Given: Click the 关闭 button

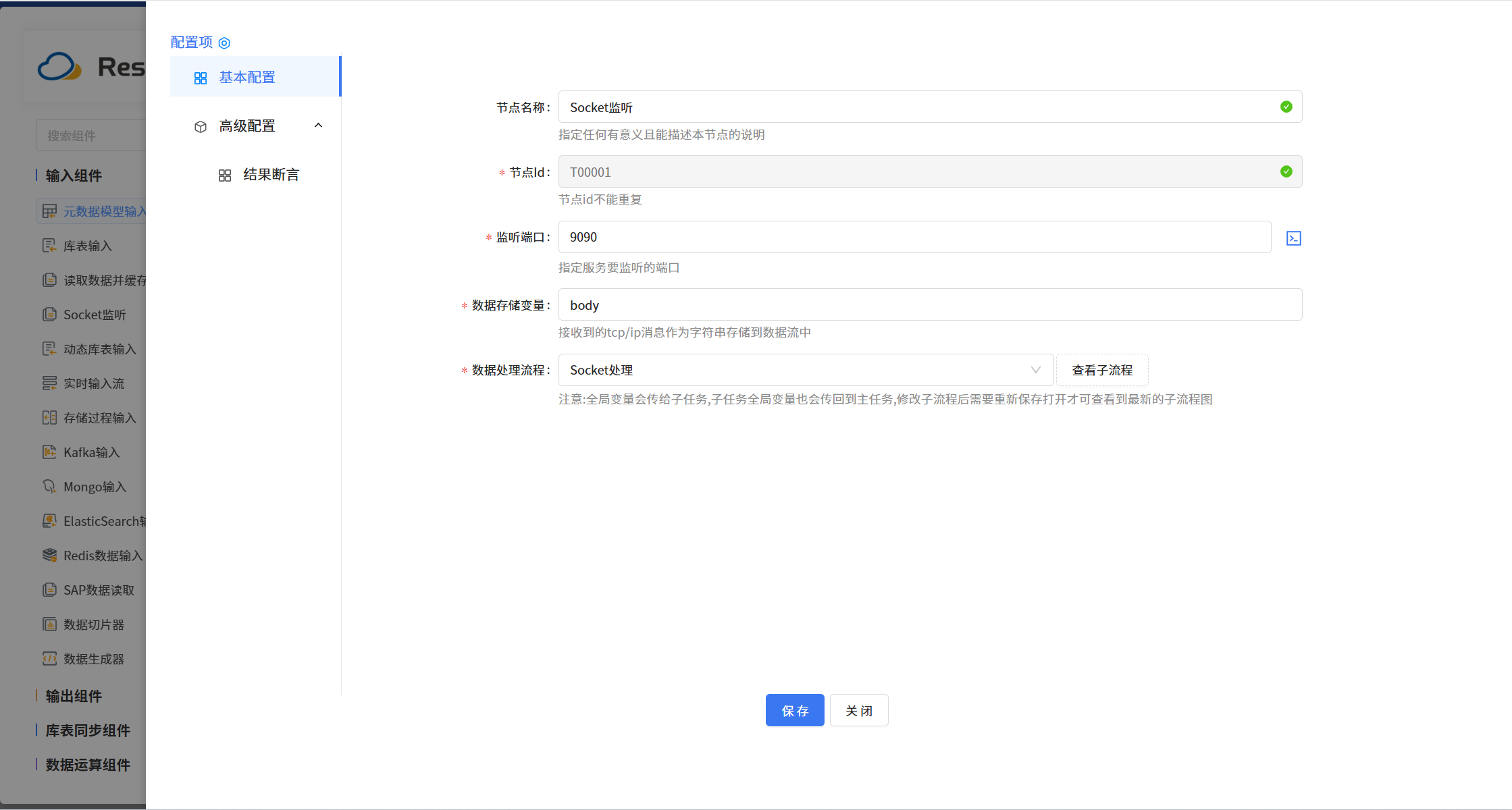Looking at the screenshot, I should pos(858,709).
